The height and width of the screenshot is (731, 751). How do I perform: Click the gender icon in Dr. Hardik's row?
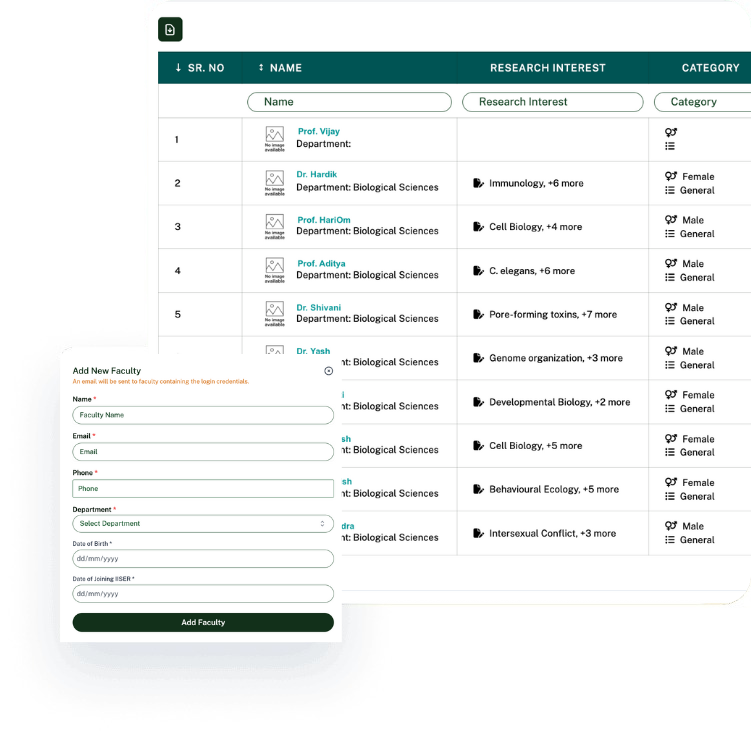point(671,176)
